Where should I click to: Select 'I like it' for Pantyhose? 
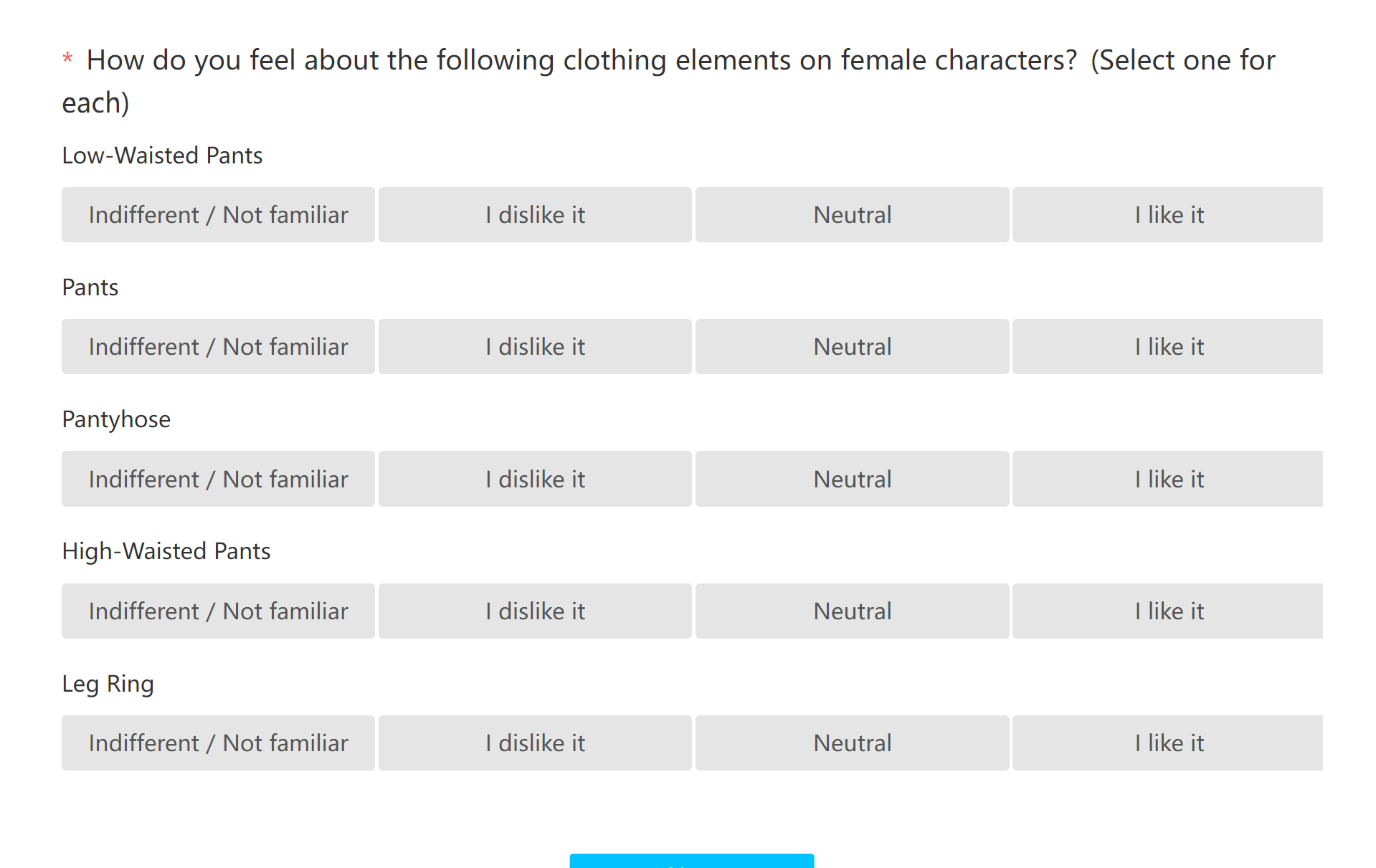[1168, 479]
